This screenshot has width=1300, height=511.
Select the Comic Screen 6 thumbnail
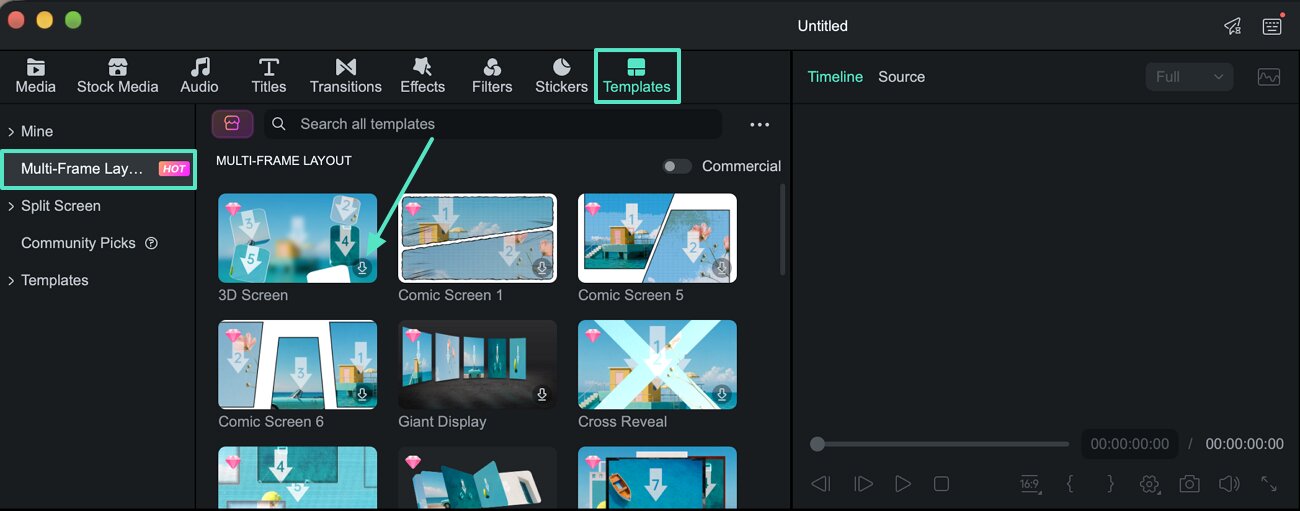click(x=298, y=365)
